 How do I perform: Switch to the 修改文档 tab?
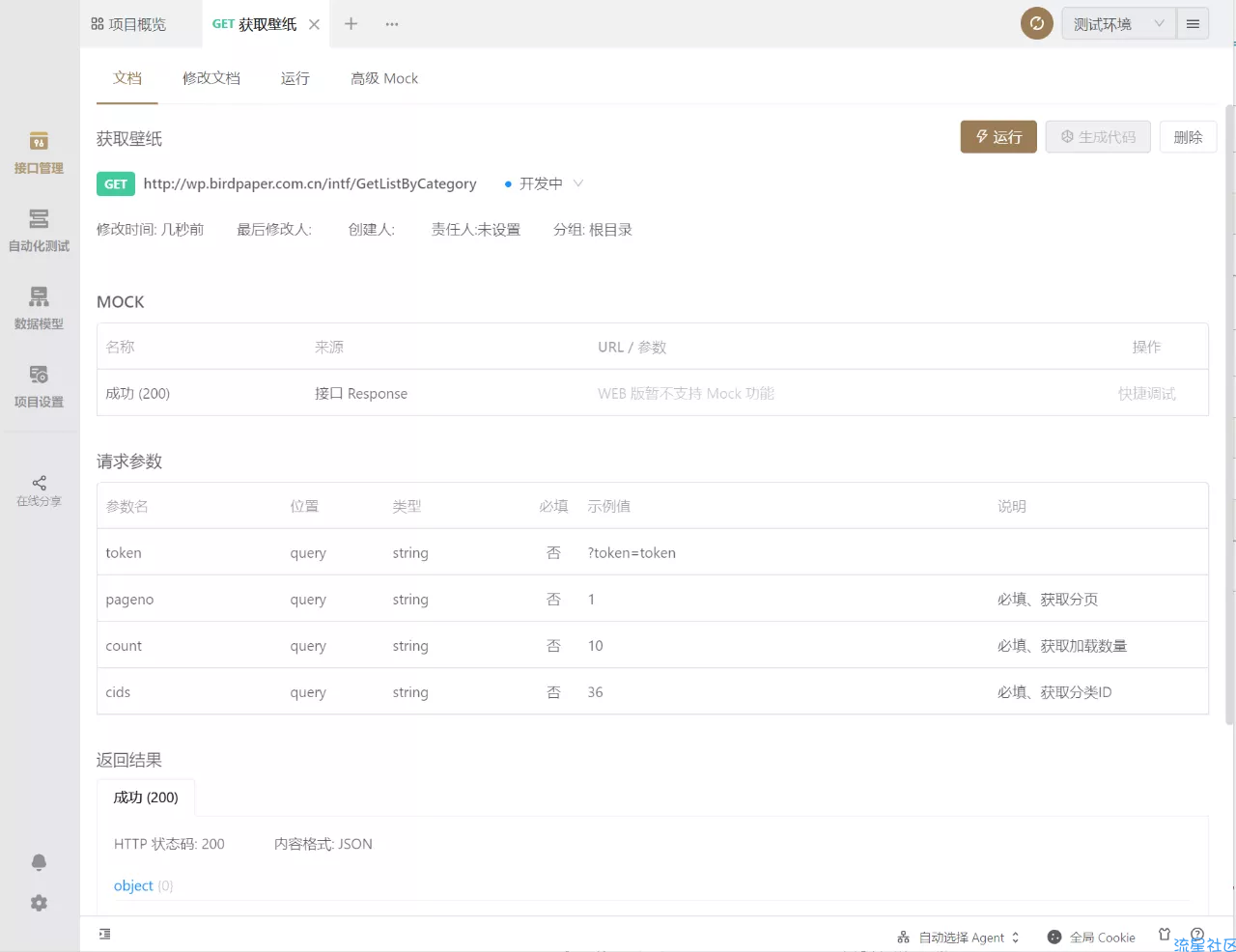[x=211, y=78]
